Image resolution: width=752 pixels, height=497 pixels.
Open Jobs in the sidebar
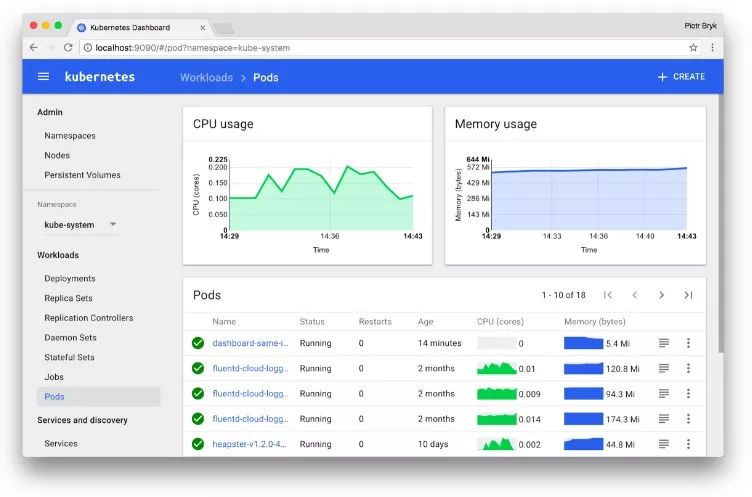pyautogui.click(x=54, y=377)
